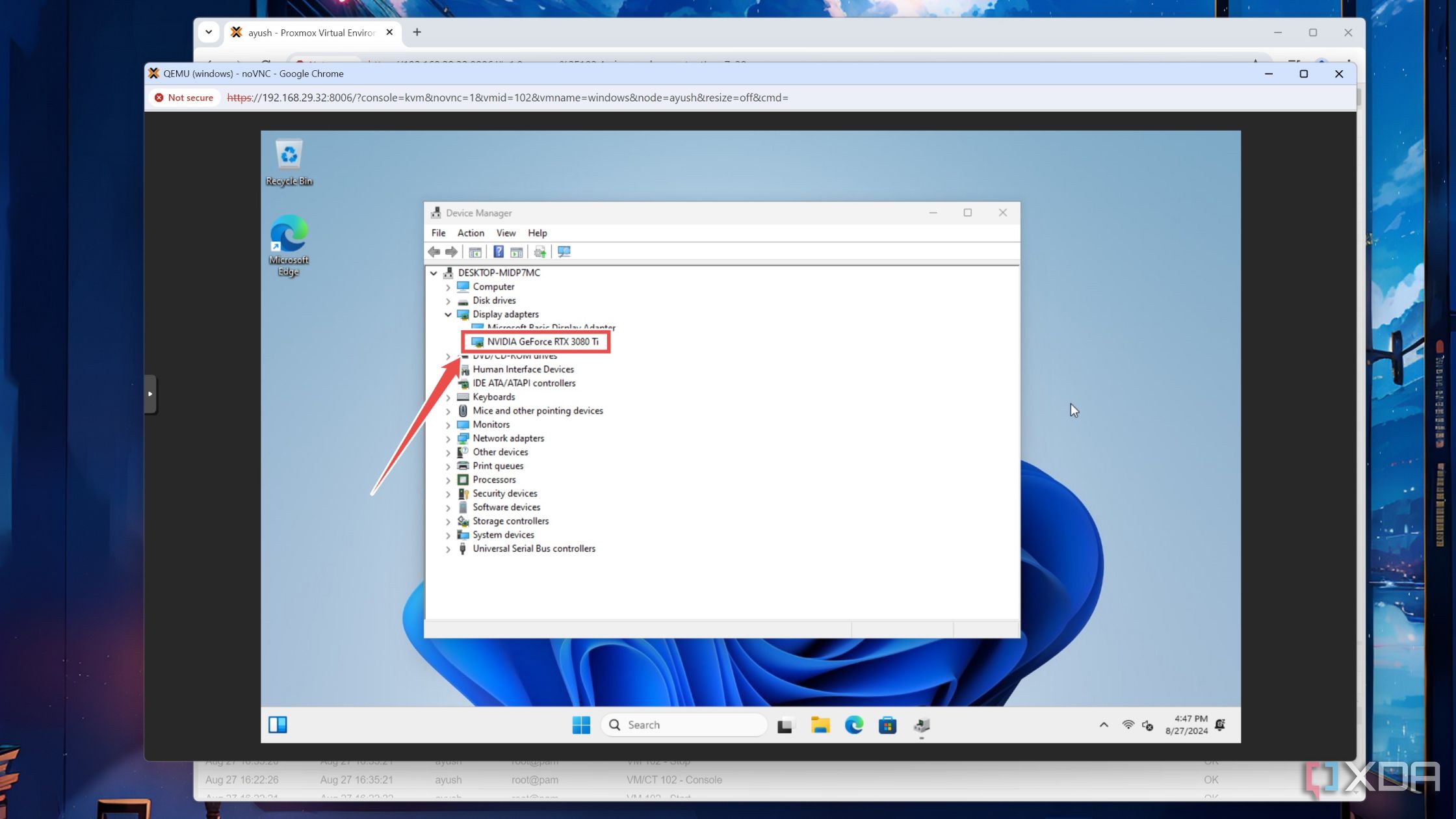Expand the Keyboards category
The height and width of the screenshot is (819, 1456).
point(448,397)
